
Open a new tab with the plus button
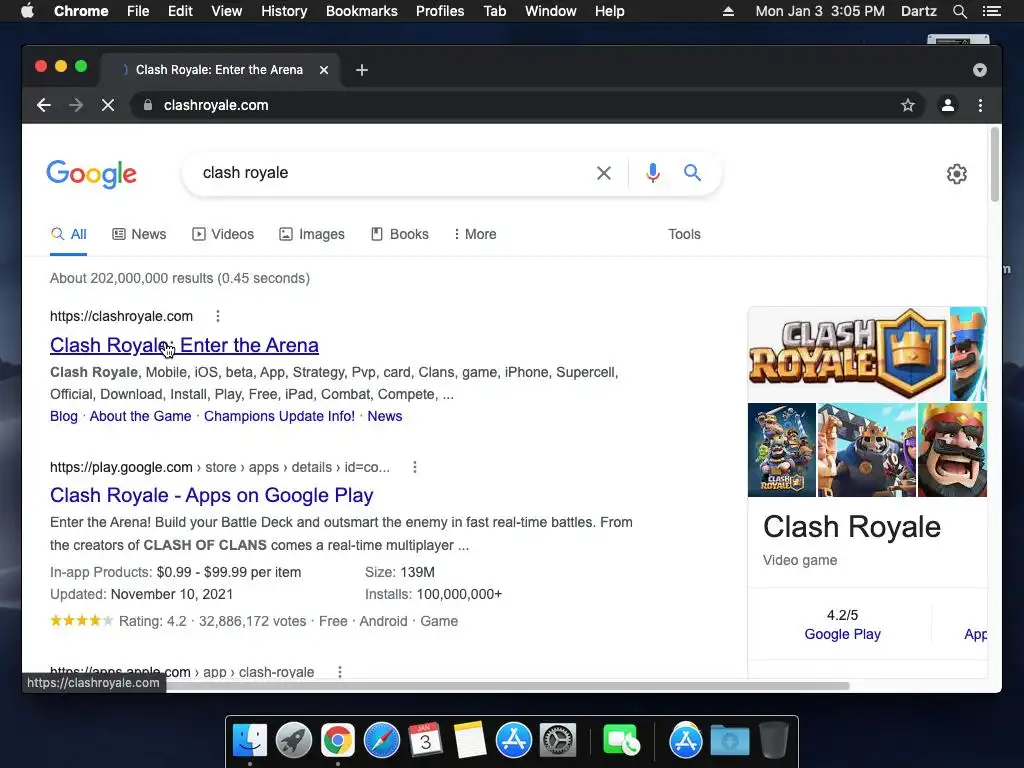(x=362, y=70)
